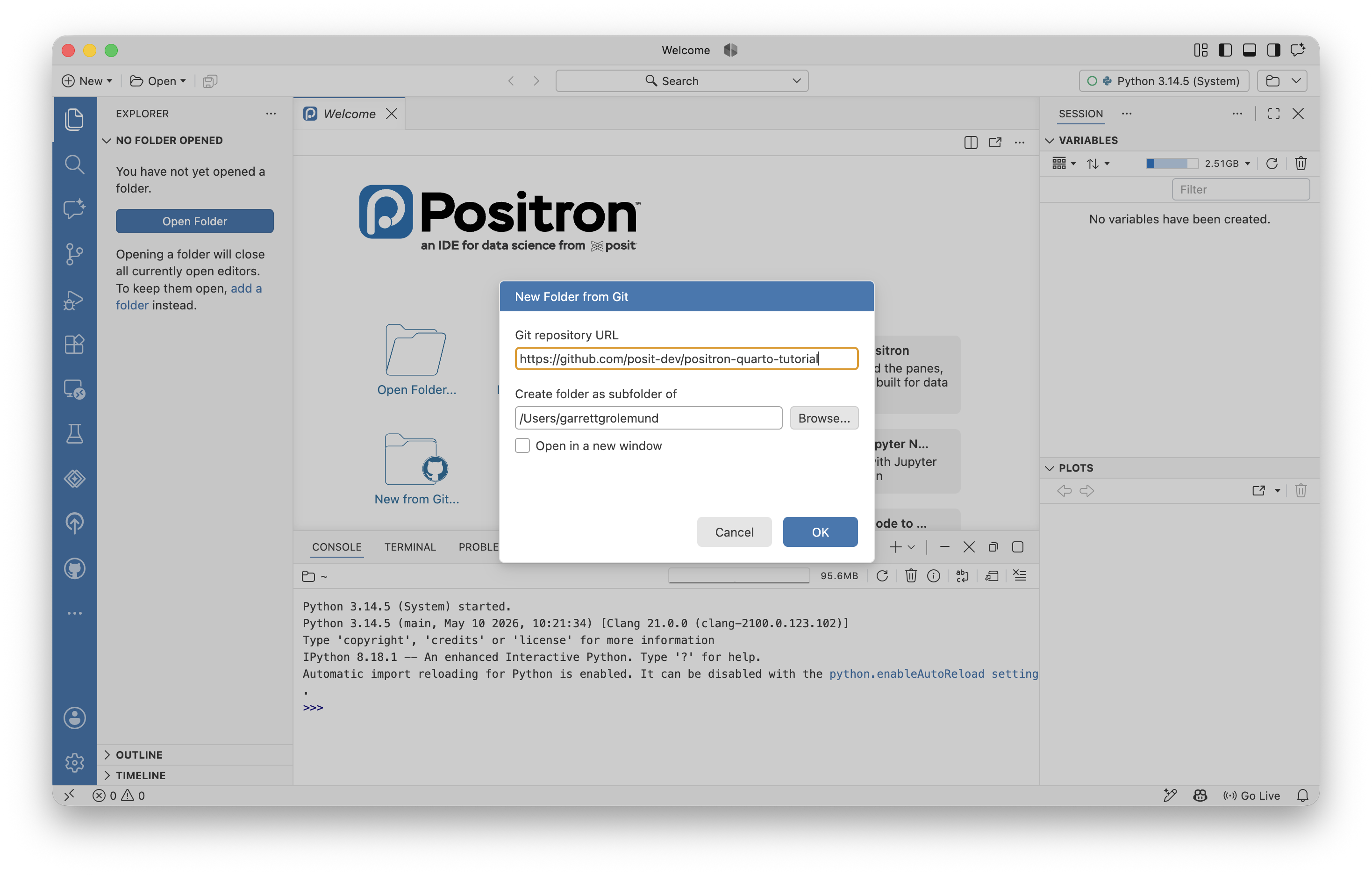Open the Testing beaker view
This screenshot has height=875, width=1372.
[x=75, y=434]
